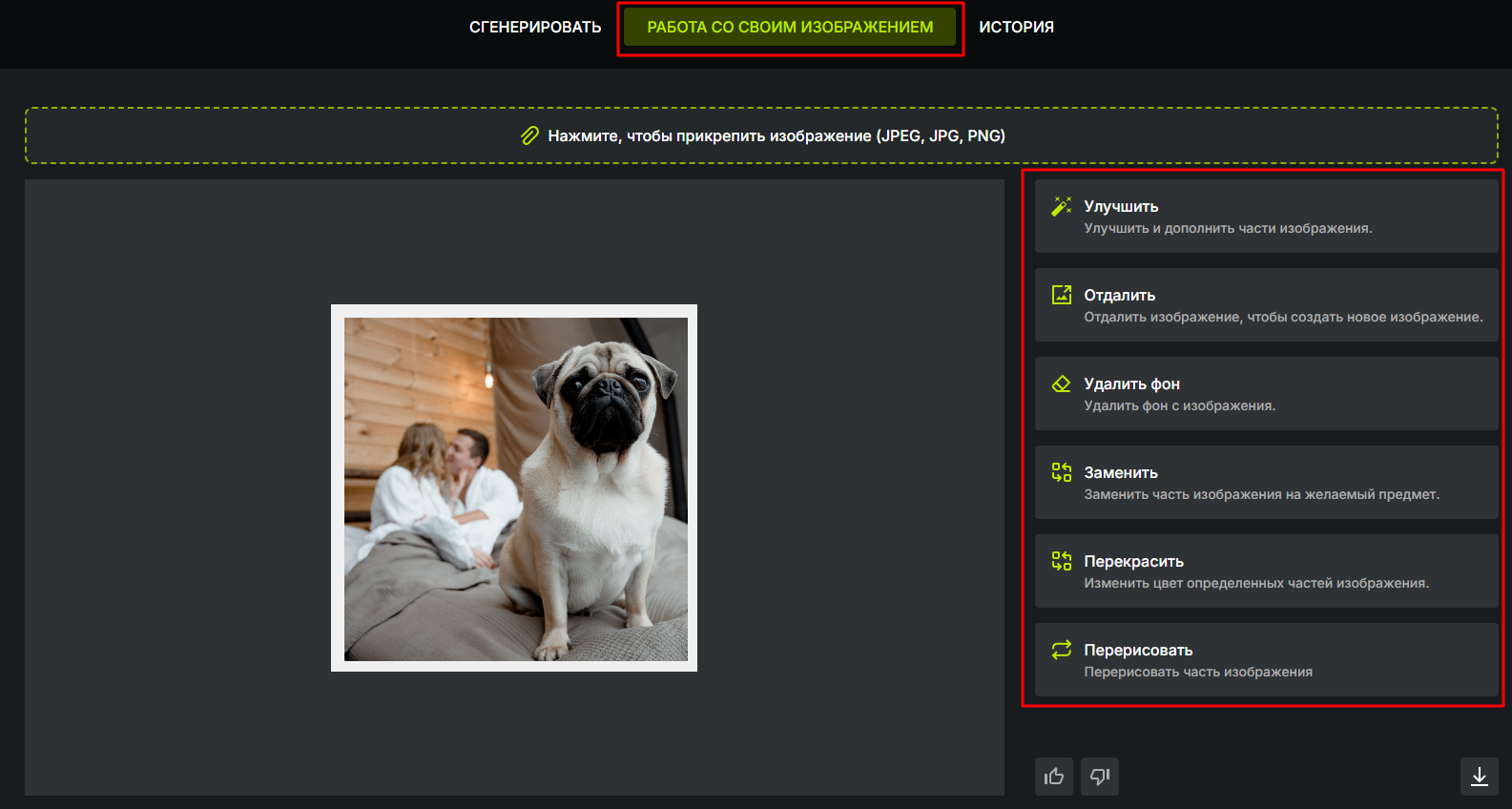Click the thumbs down dislike button

click(x=1100, y=777)
